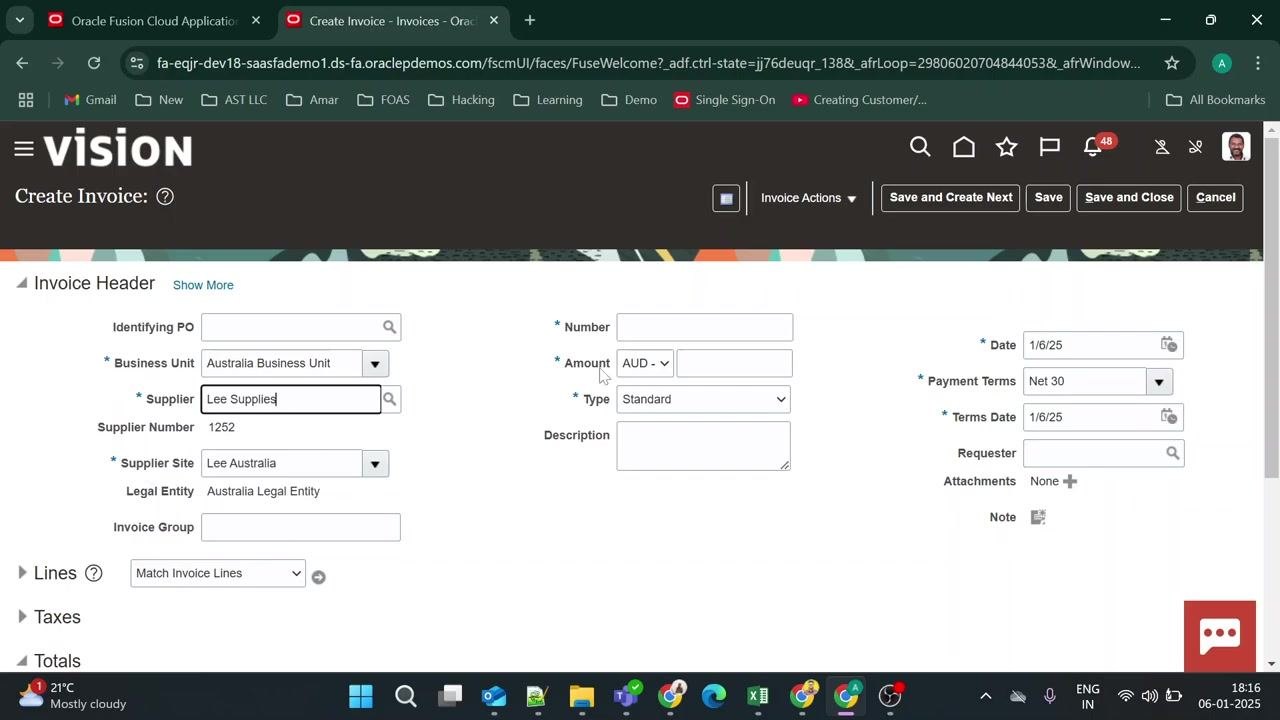Open Excel from the Windows taskbar
This screenshot has height=720, width=1280.
pos(758,696)
